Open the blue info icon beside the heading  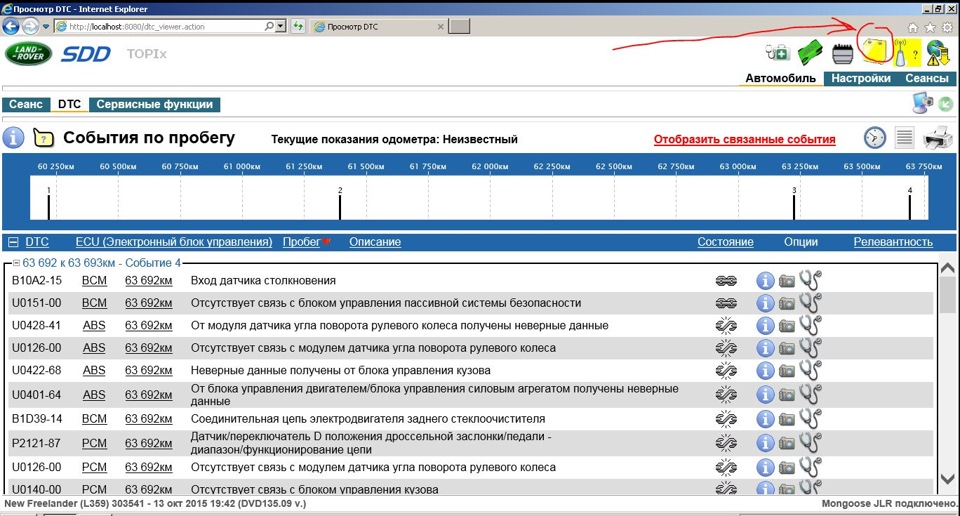click(x=13, y=138)
